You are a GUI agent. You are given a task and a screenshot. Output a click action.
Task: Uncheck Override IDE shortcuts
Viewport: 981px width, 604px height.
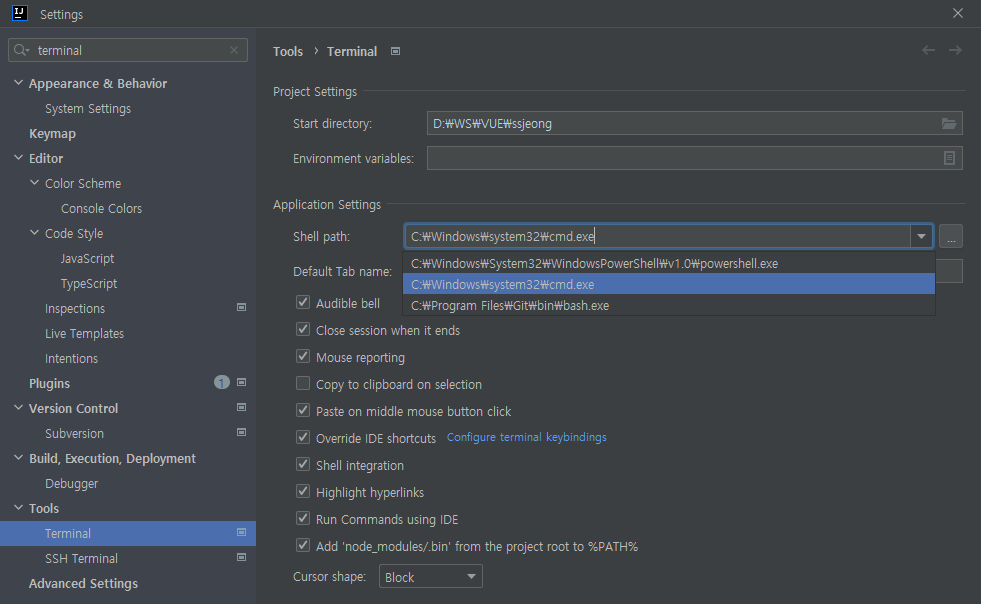pyautogui.click(x=303, y=437)
